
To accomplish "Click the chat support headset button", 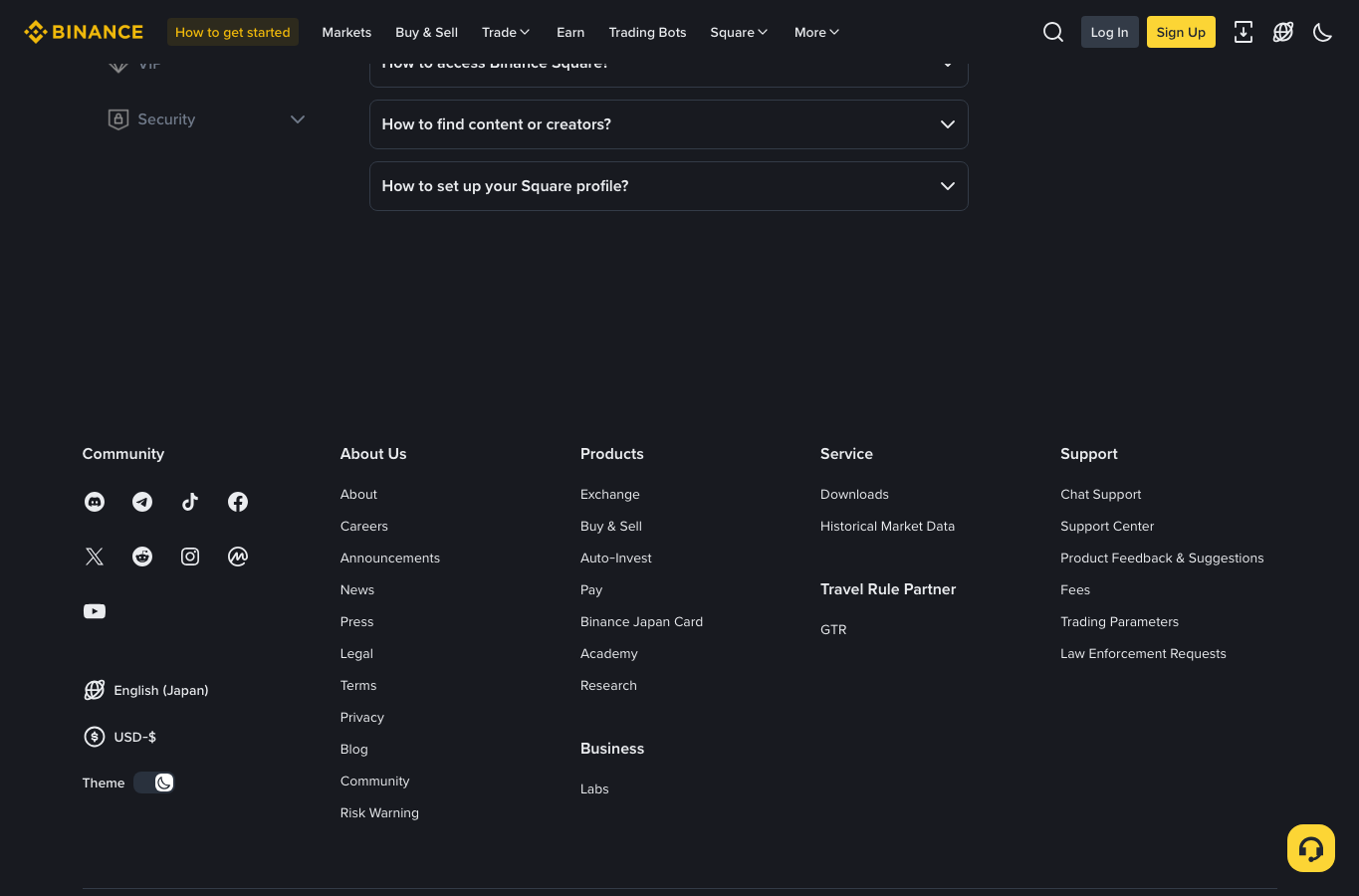I will pyautogui.click(x=1311, y=848).
